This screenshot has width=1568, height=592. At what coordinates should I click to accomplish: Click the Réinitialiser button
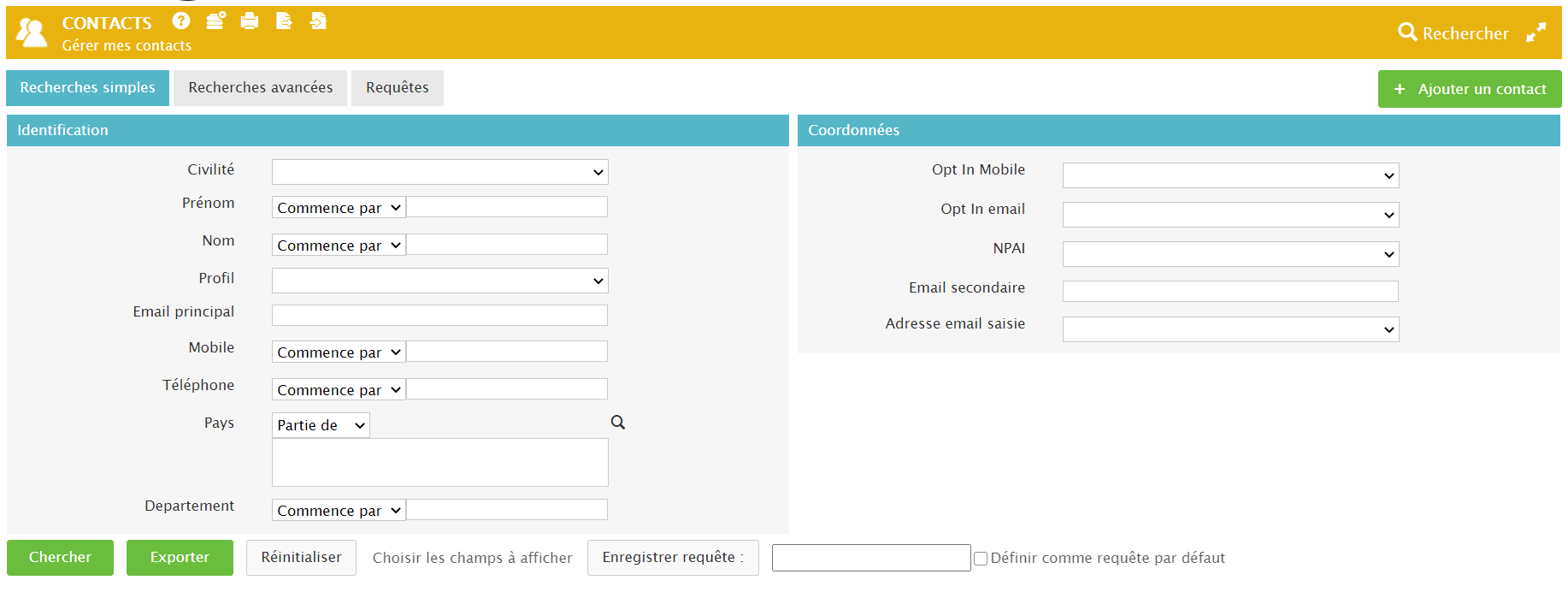click(x=301, y=558)
